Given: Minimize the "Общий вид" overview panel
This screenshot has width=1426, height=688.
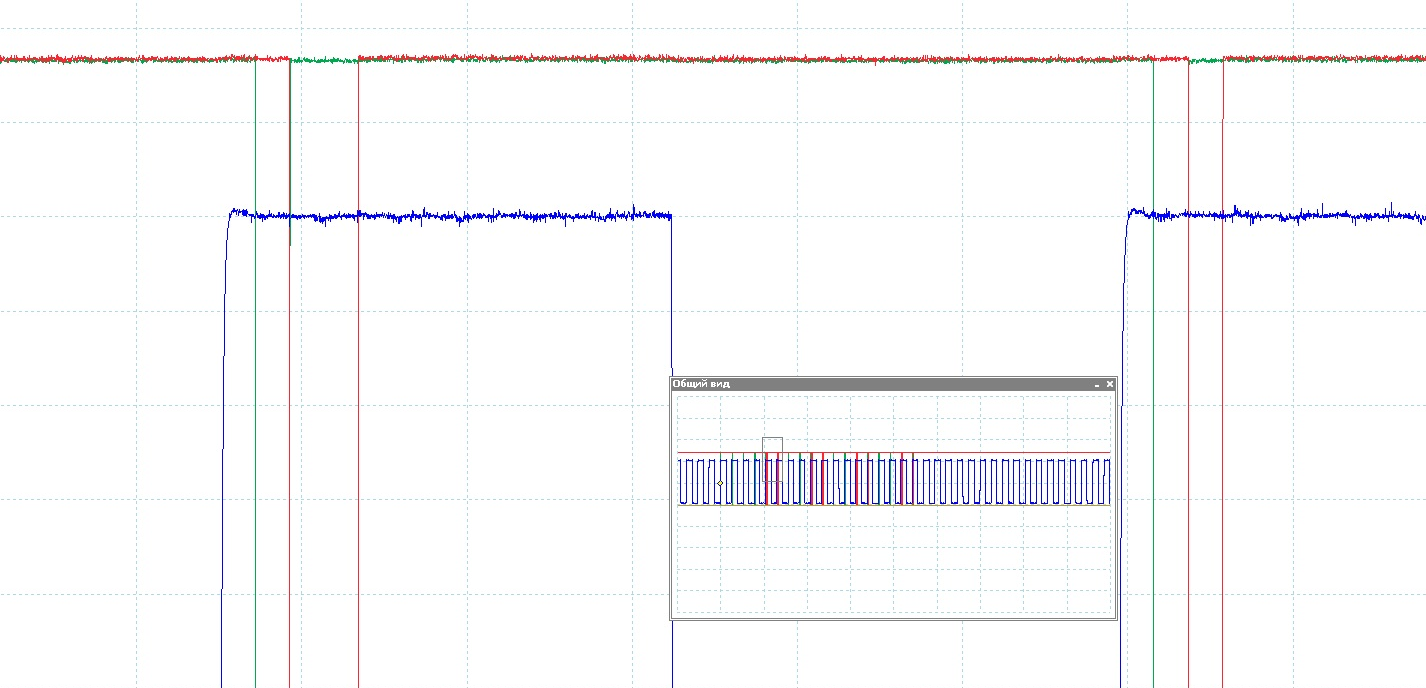Looking at the screenshot, I should pyautogui.click(x=1096, y=384).
